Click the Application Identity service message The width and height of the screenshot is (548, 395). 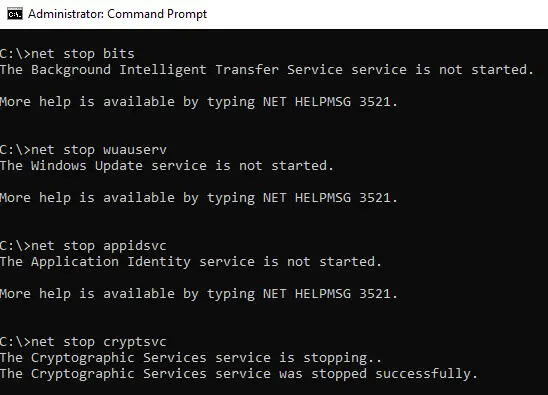click(x=191, y=262)
